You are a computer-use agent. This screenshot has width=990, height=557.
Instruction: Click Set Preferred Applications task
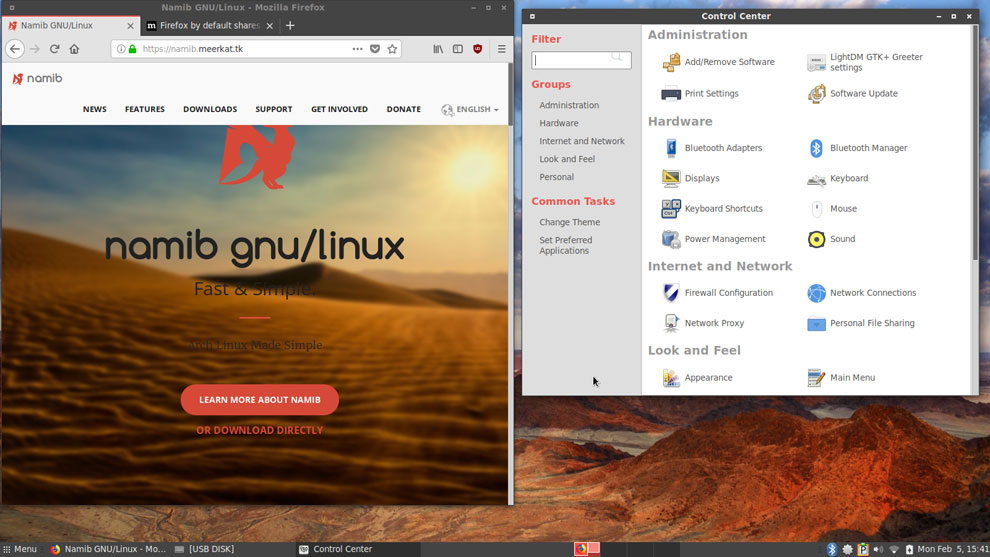(566, 245)
